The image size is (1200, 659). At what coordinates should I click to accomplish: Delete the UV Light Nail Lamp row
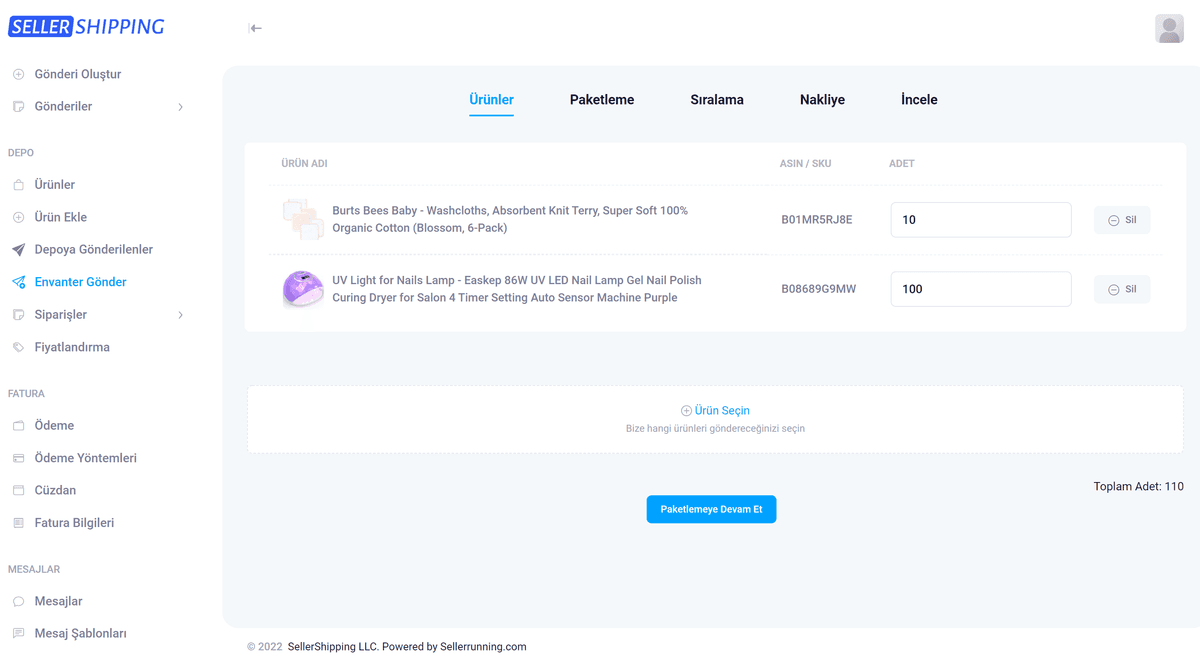tap(1121, 289)
